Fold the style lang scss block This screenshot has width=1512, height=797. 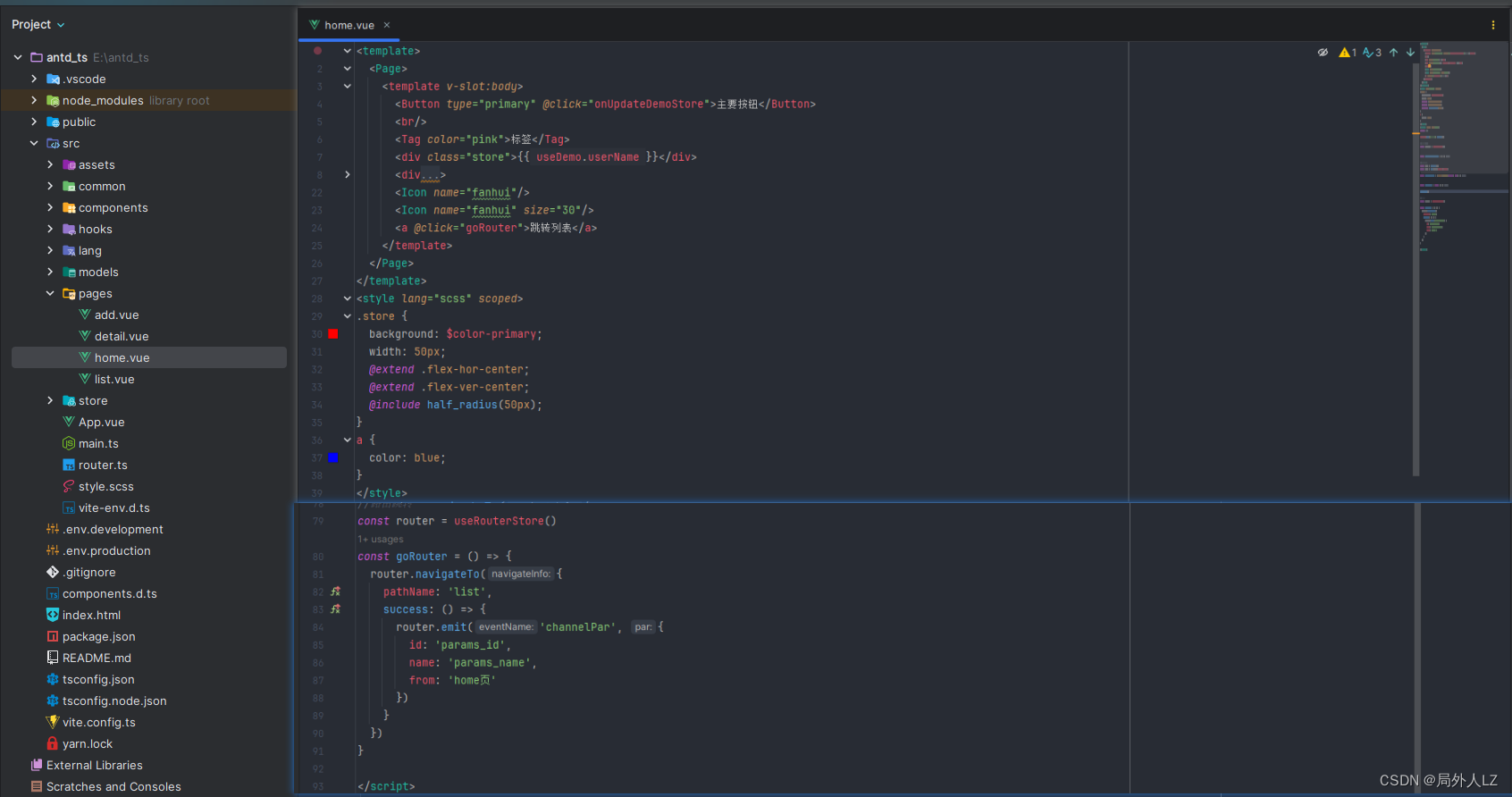[x=348, y=298]
